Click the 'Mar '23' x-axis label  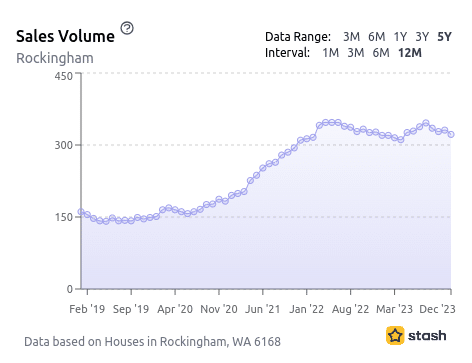[394, 309]
